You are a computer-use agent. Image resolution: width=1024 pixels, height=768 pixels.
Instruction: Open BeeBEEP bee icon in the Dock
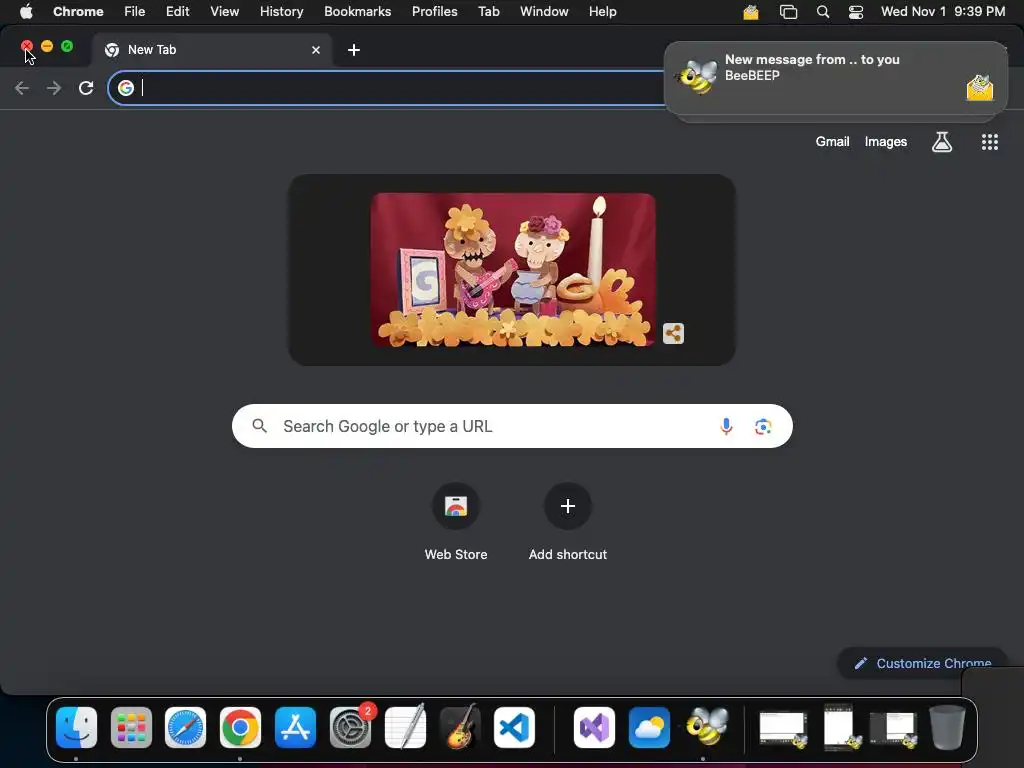[x=705, y=726]
